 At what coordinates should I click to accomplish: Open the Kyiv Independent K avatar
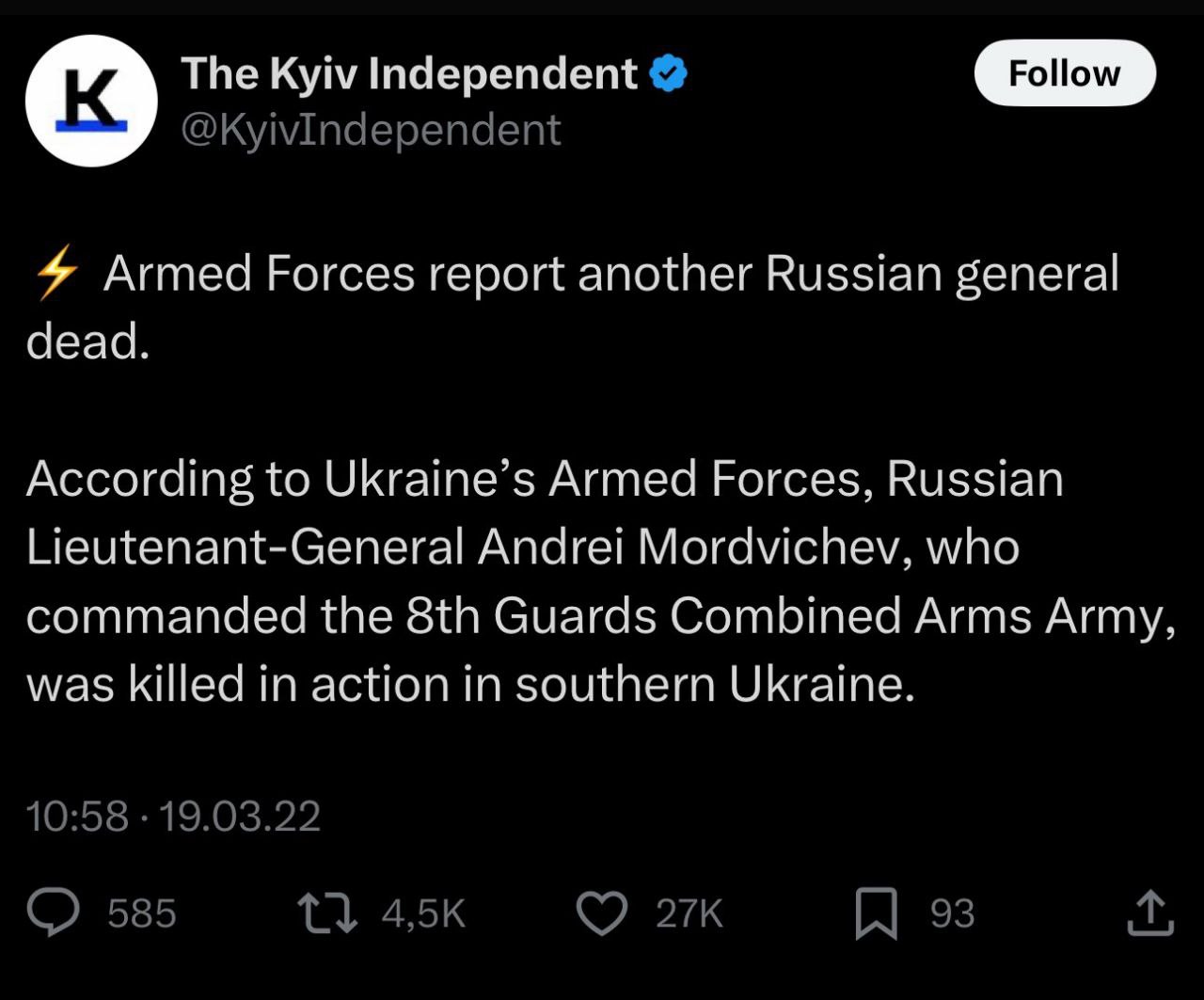(x=90, y=101)
